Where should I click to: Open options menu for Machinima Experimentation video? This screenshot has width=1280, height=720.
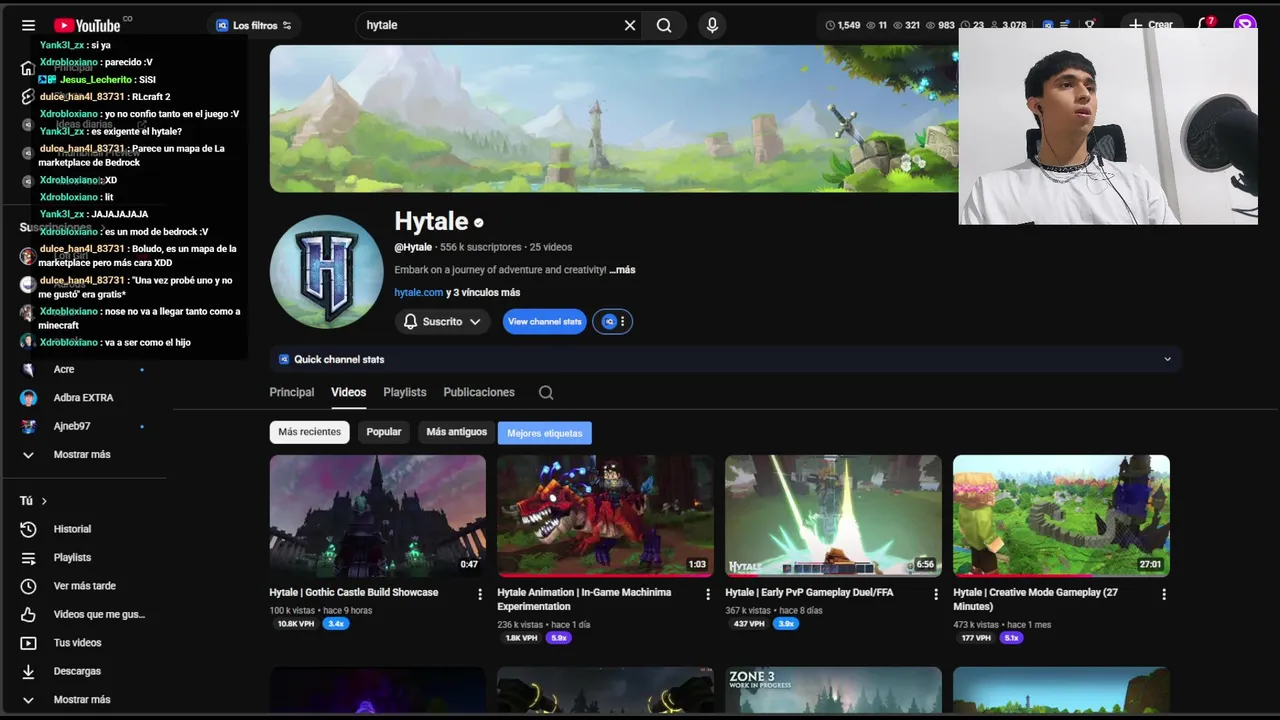[x=707, y=594]
